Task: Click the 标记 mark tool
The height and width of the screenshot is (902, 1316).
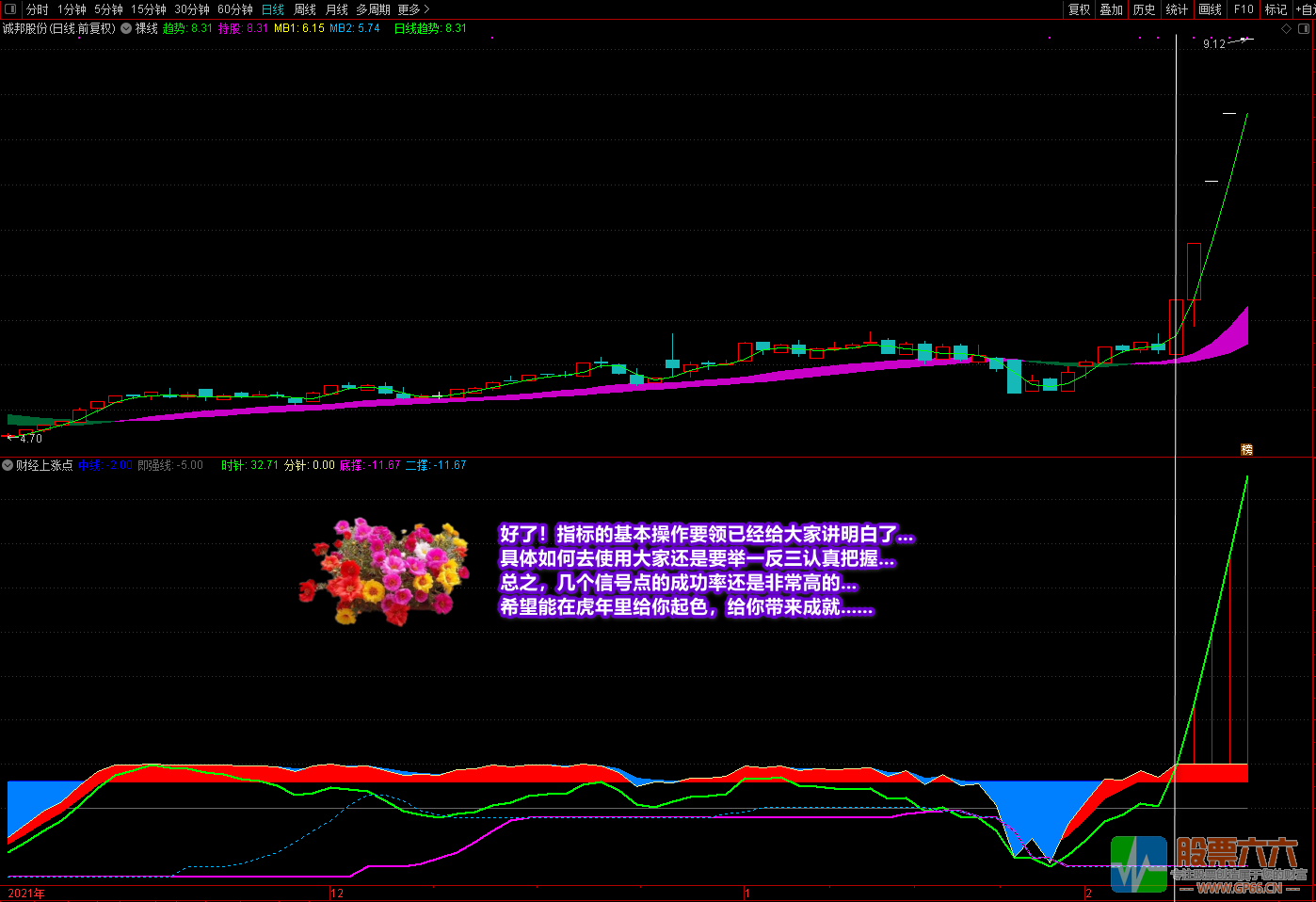Action: tap(1276, 9)
